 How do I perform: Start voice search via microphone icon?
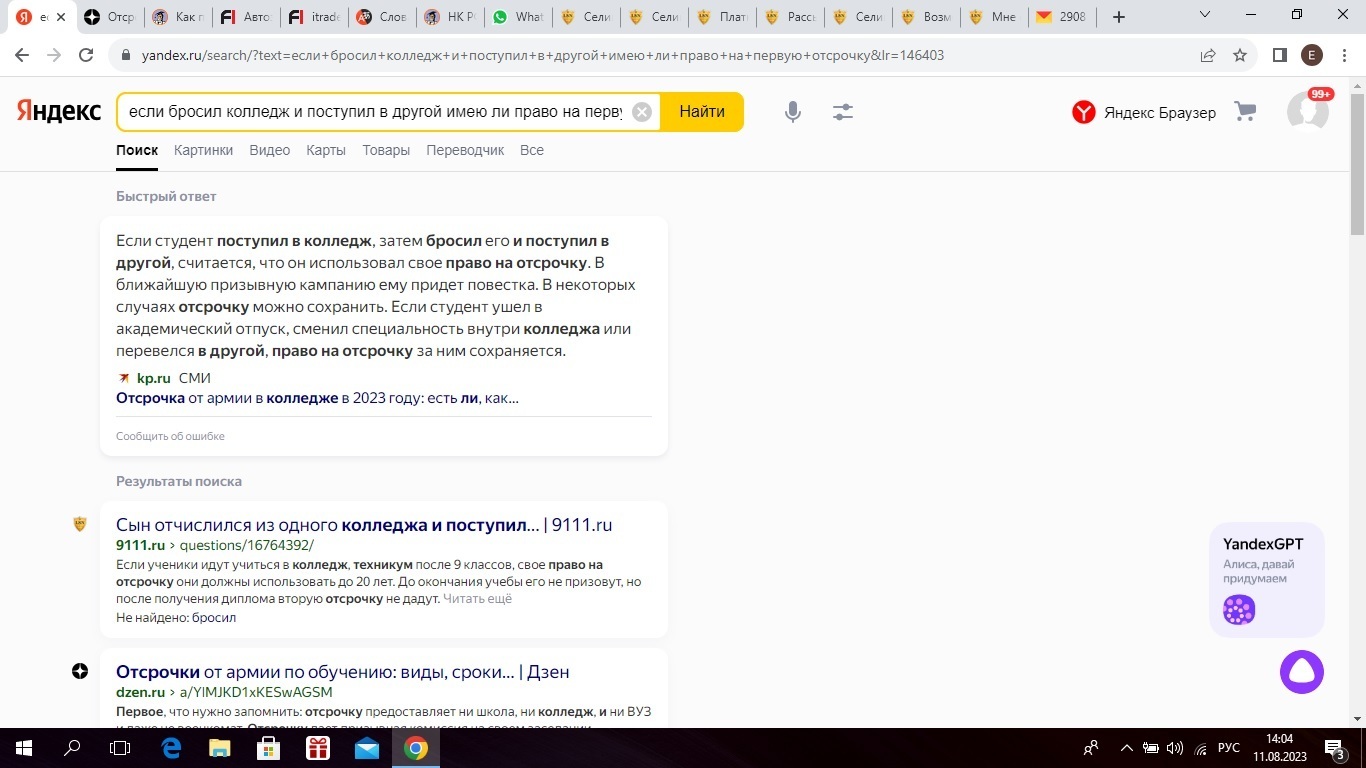[793, 112]
